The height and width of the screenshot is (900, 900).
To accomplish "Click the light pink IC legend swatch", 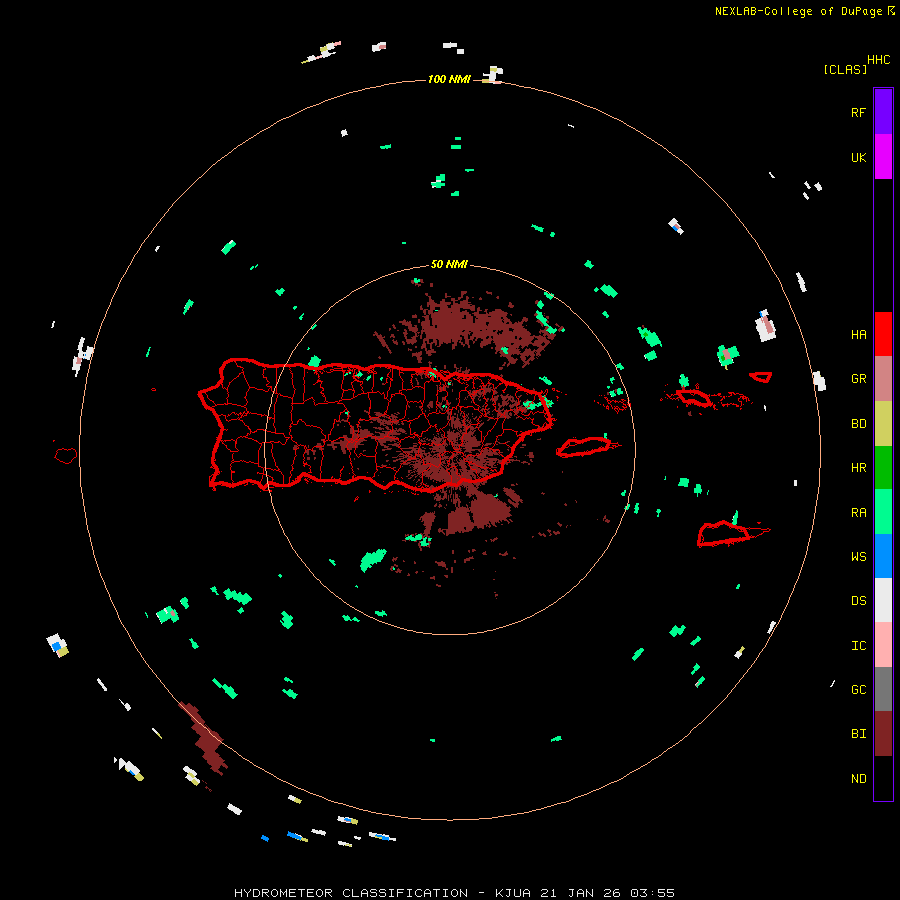I will click(883, 645).
